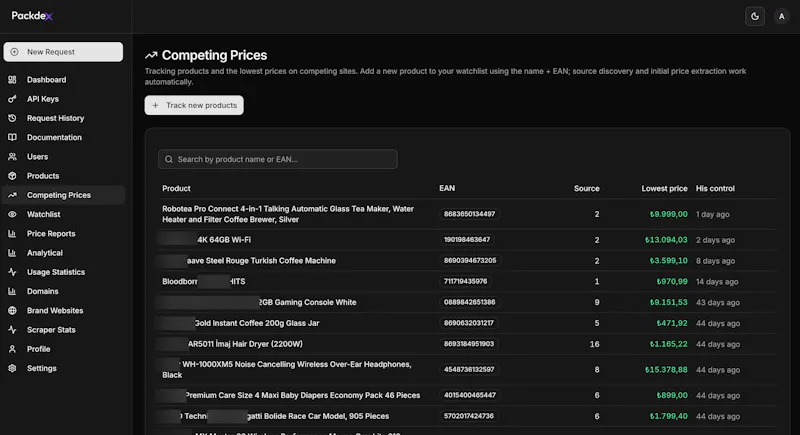Click price ₺3.599,10
Image resolution: width=800 pixels, height=435 pixels.
tap(668, 261)
